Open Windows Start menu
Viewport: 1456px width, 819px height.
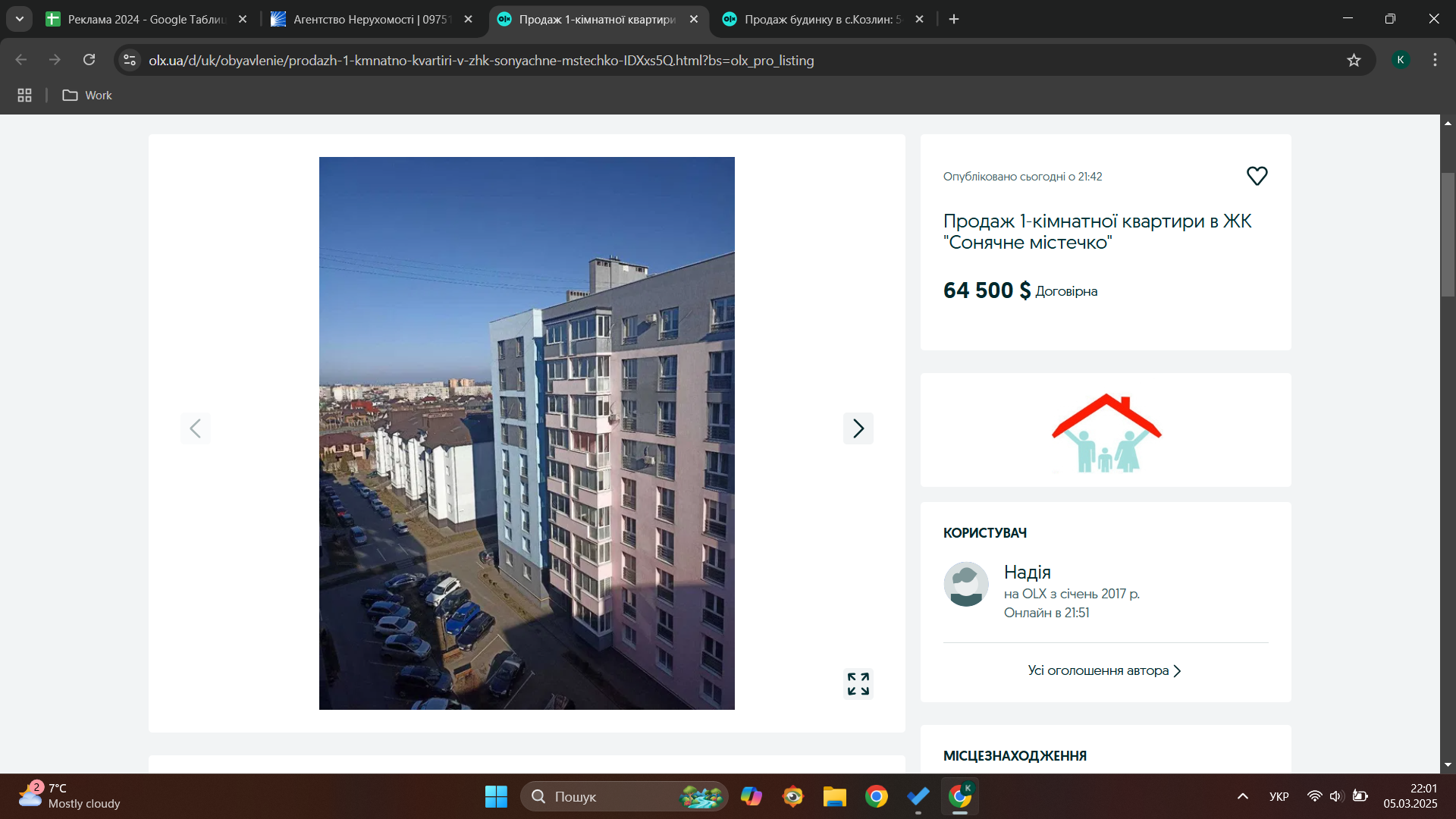click(496, 796)
